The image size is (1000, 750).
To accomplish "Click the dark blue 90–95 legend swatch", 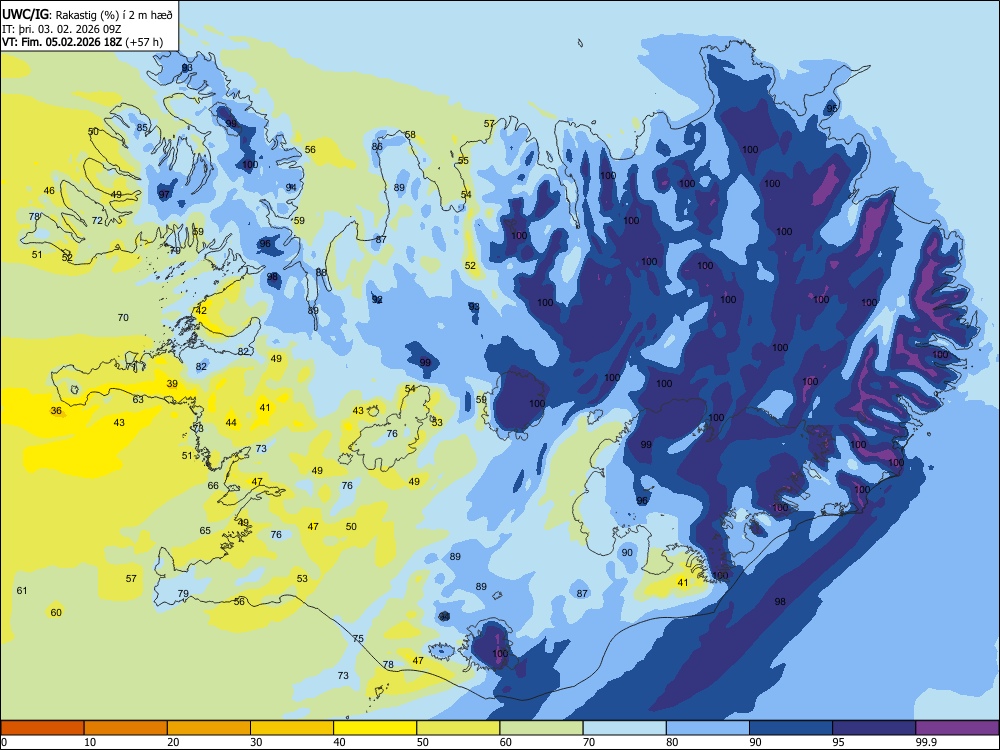I will coord(791,728).
